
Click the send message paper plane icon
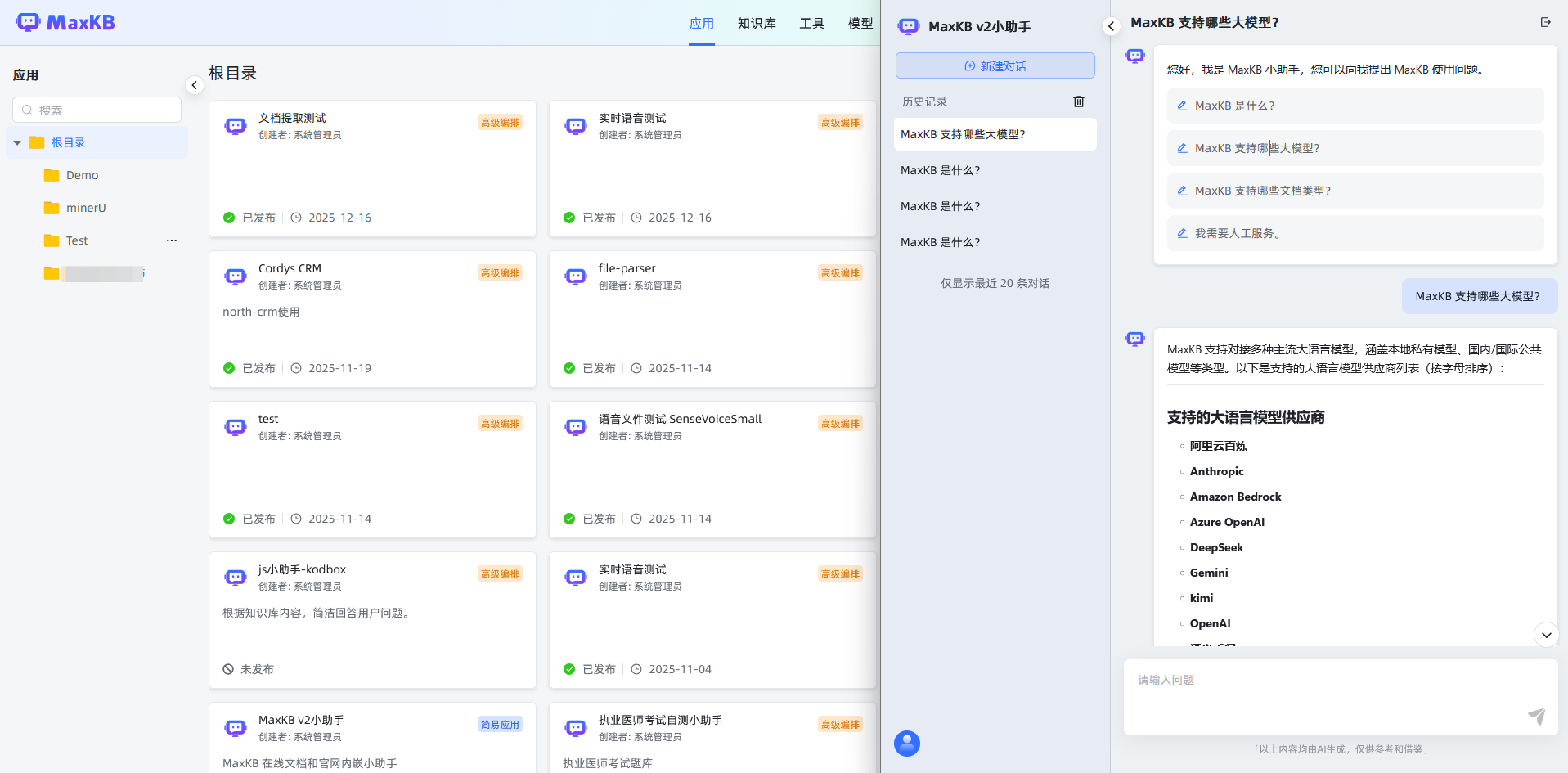[x=1536, y=716]
